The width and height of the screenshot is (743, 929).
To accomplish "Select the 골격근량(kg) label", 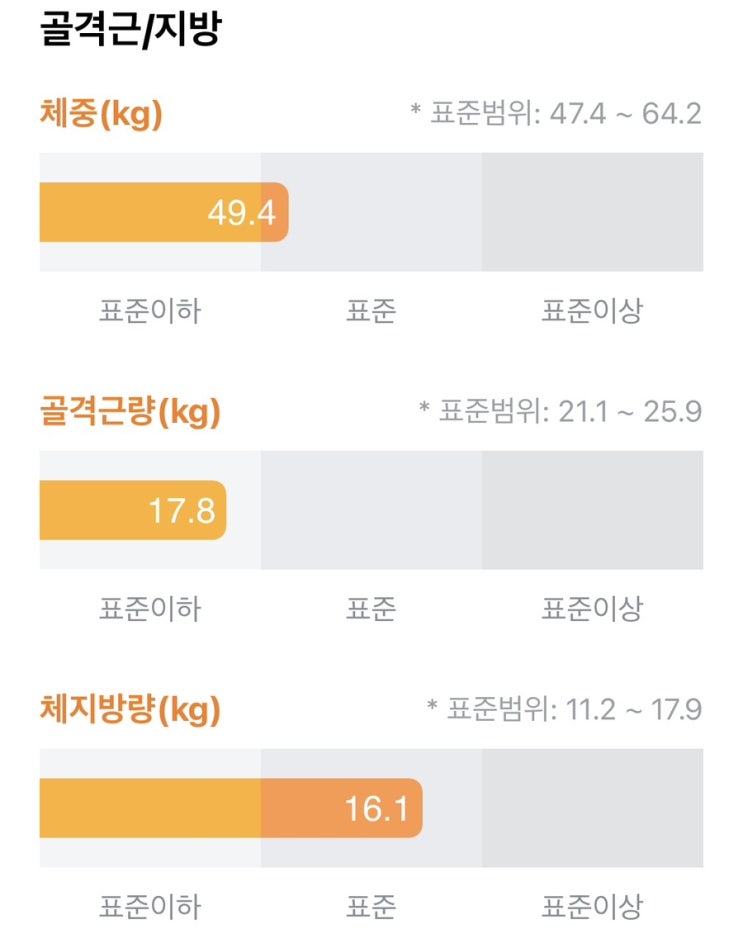I will pyautogui.click(x=130, y=411).
